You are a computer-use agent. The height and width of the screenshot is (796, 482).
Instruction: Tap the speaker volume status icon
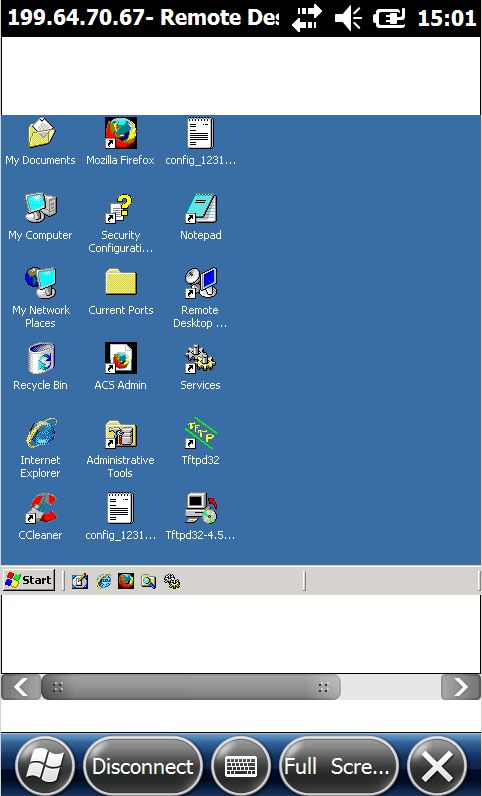[348, 19]
